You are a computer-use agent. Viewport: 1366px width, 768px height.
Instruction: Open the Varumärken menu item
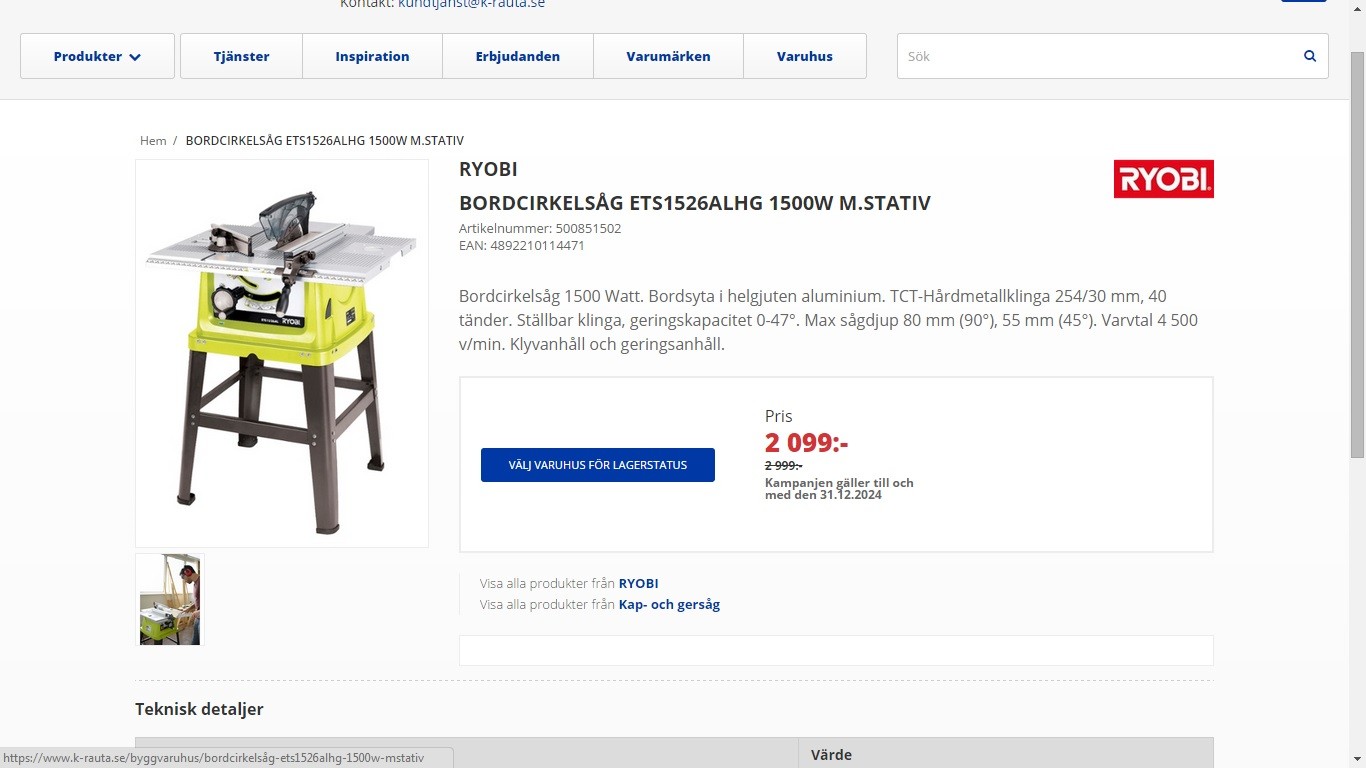(x=668, y=56)
